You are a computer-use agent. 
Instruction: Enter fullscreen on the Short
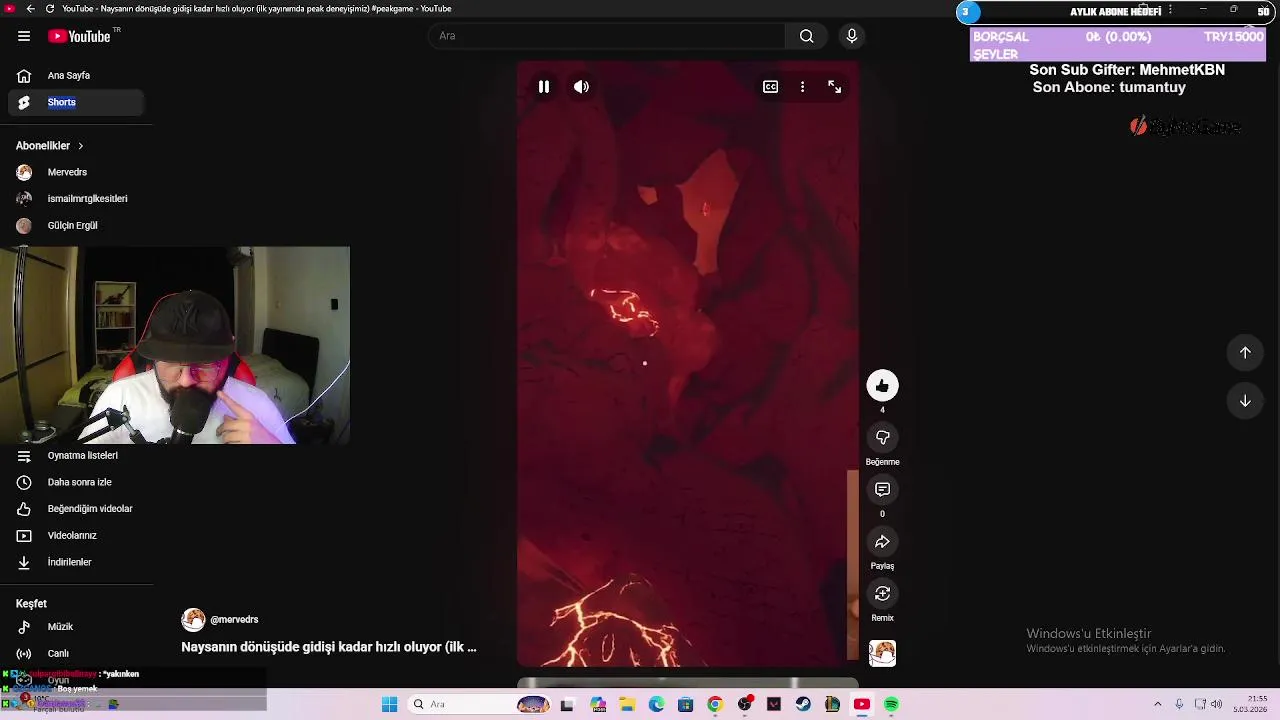point(835,87)
